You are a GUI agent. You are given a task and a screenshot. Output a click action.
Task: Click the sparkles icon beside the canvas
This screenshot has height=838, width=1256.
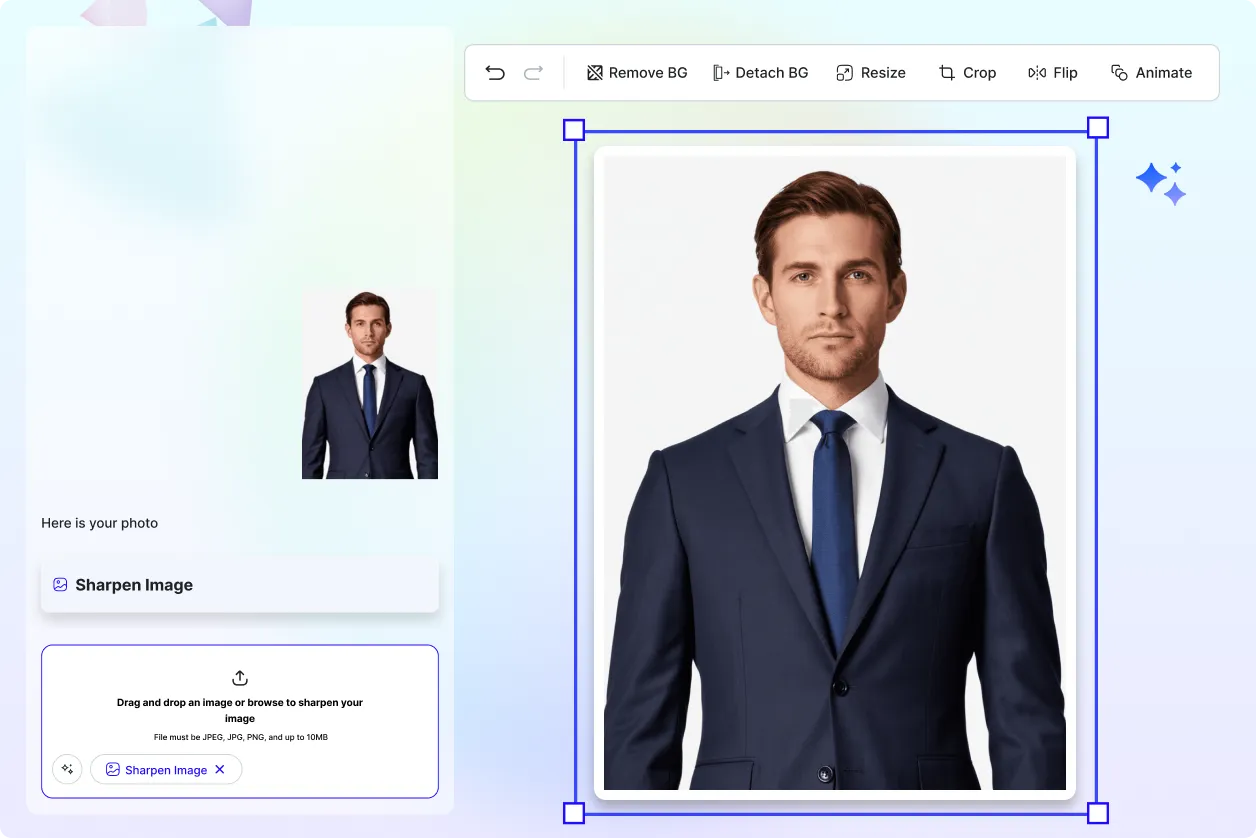[1161, 181]
